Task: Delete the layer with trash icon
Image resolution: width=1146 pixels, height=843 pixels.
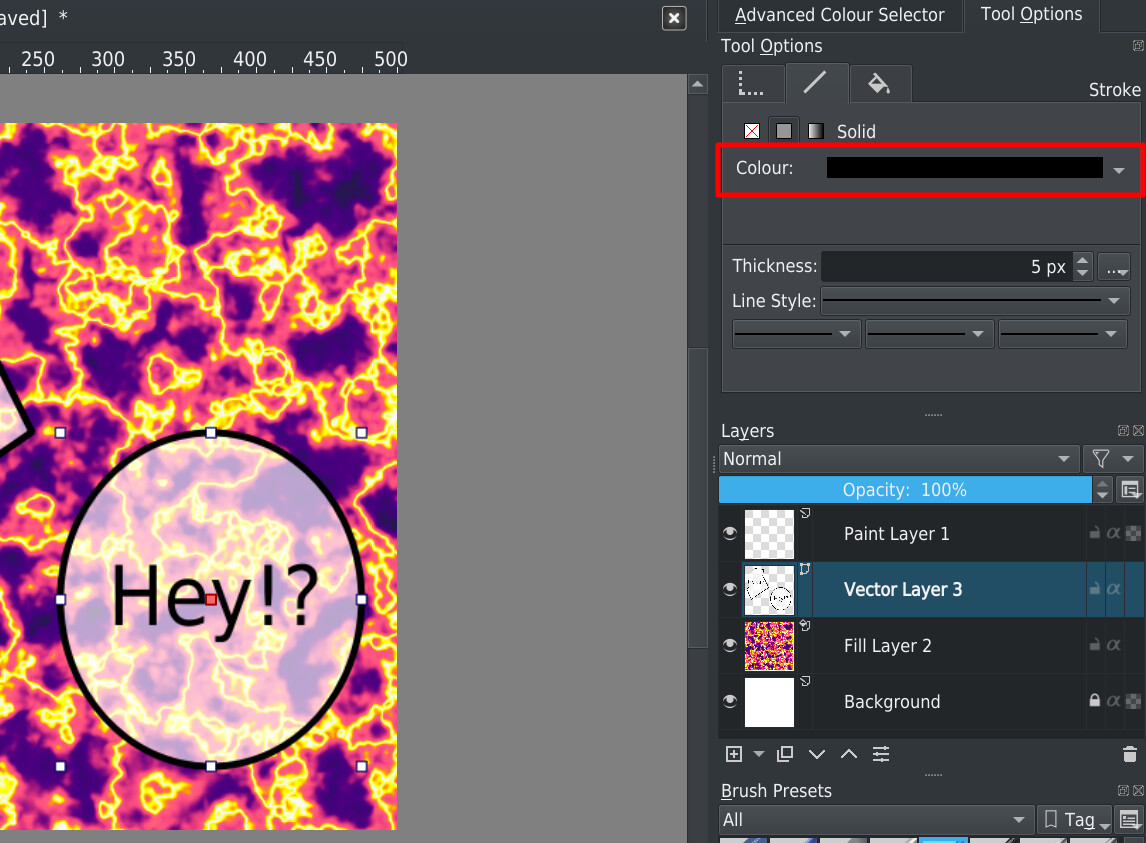Action: click(1130, 754)
